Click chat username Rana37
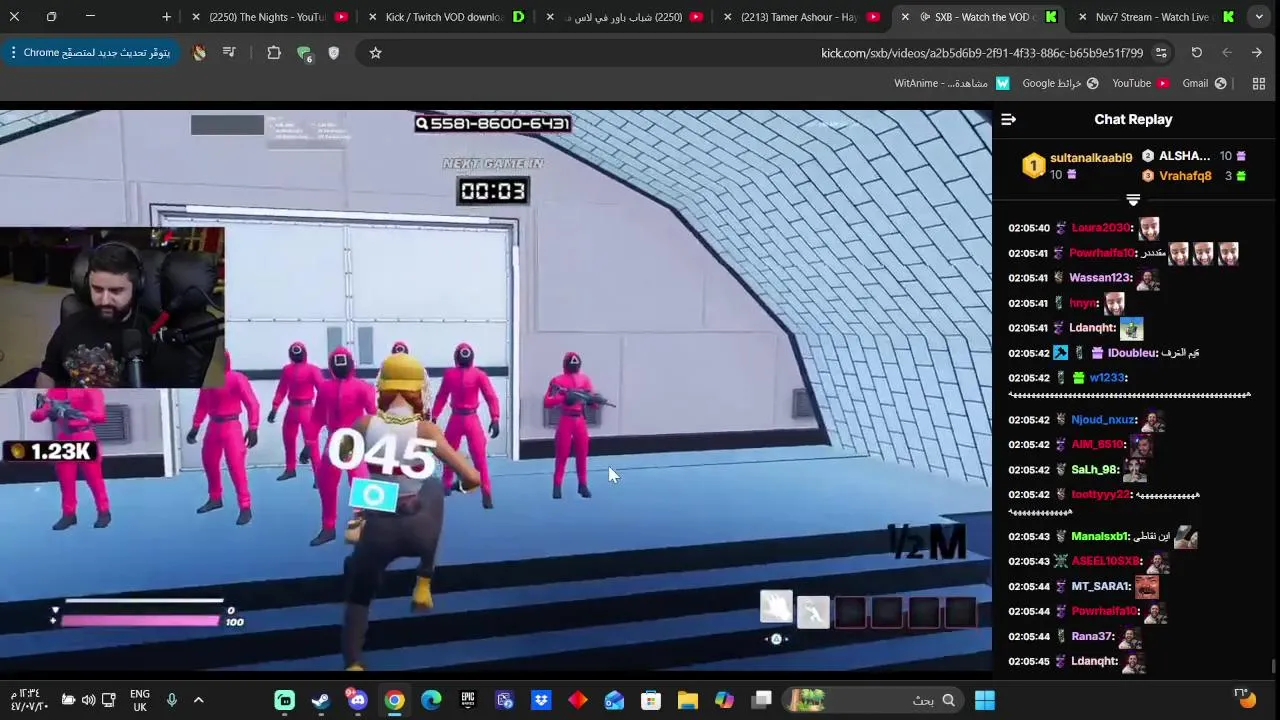1280x720 pixels. [1092, 637]
